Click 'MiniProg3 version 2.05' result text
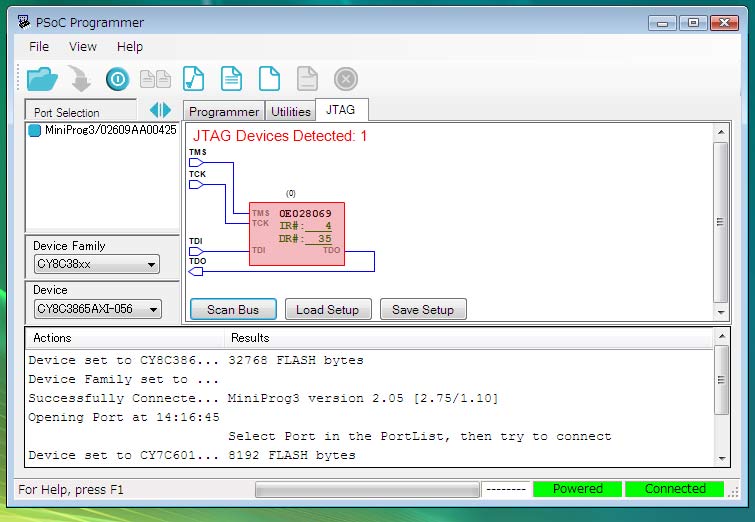 tap(316, 398)
